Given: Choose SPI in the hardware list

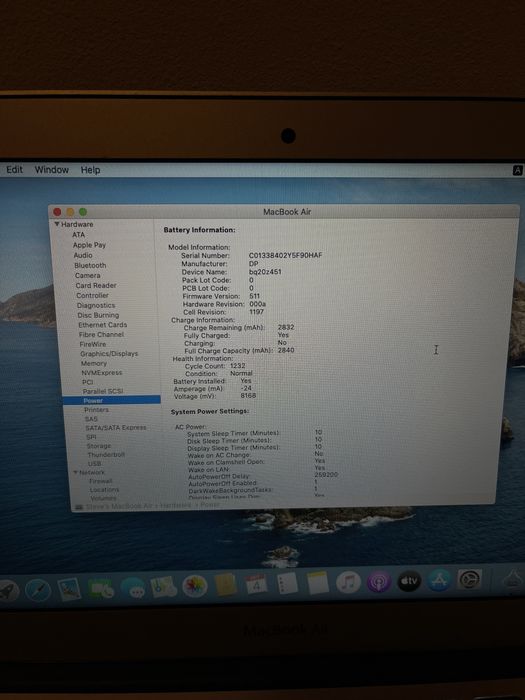Looking at the screenshot, I should 92,437.
